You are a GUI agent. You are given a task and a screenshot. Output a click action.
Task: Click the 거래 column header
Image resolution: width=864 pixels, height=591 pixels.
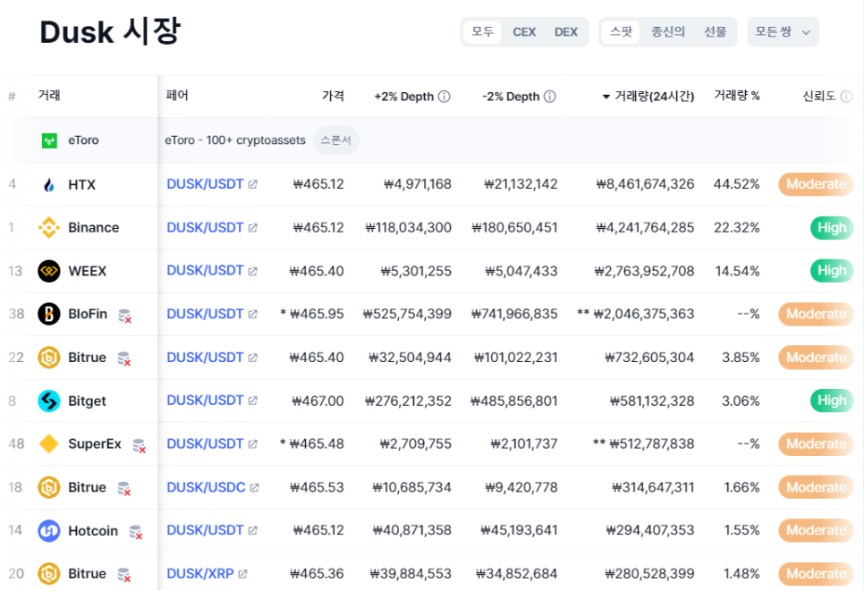pos(49,95)
